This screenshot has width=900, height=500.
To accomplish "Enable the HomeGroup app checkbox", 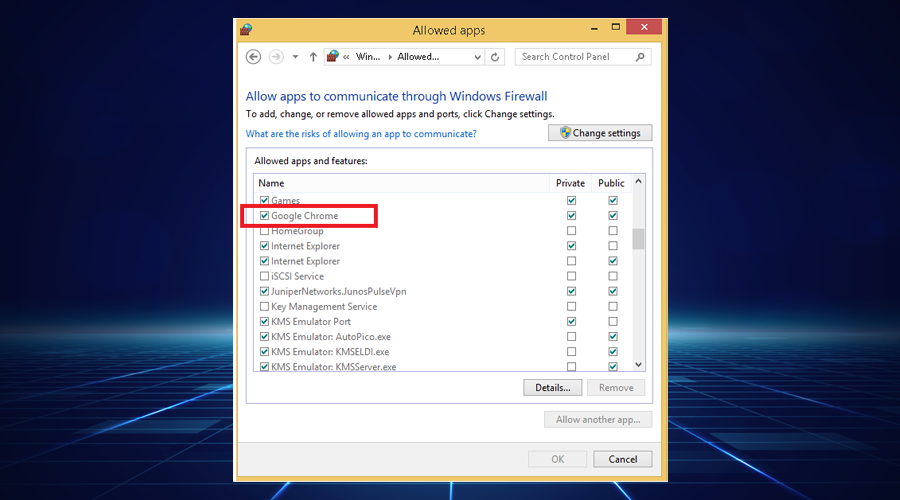I will click(264, 231).
